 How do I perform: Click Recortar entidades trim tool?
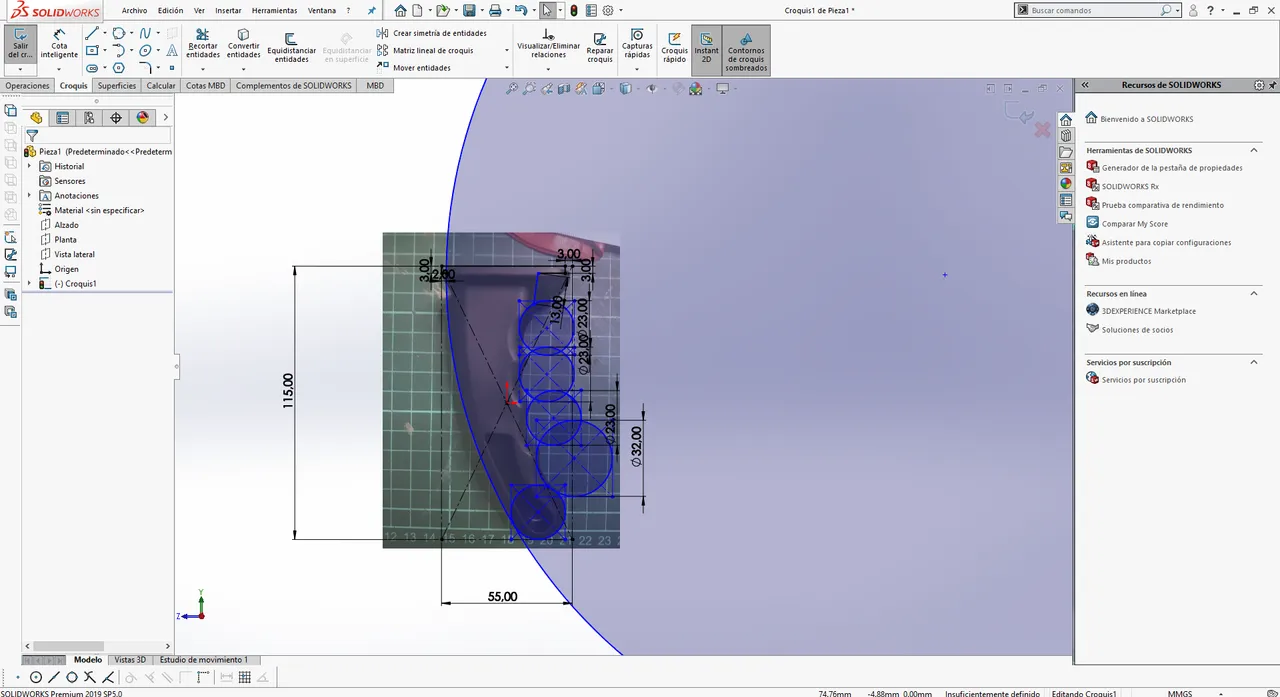pos(202,44)
